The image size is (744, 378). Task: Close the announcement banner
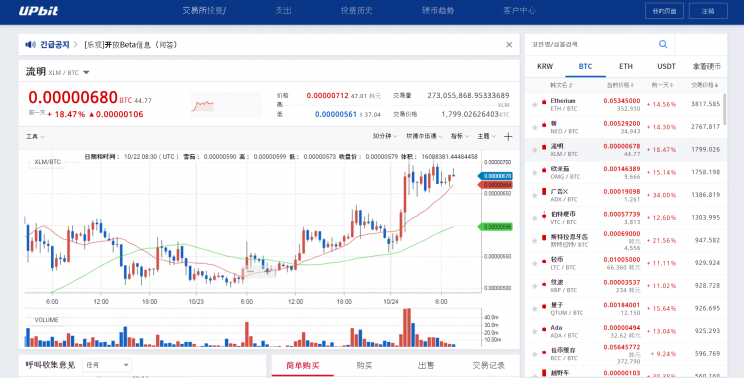point(509,45)
